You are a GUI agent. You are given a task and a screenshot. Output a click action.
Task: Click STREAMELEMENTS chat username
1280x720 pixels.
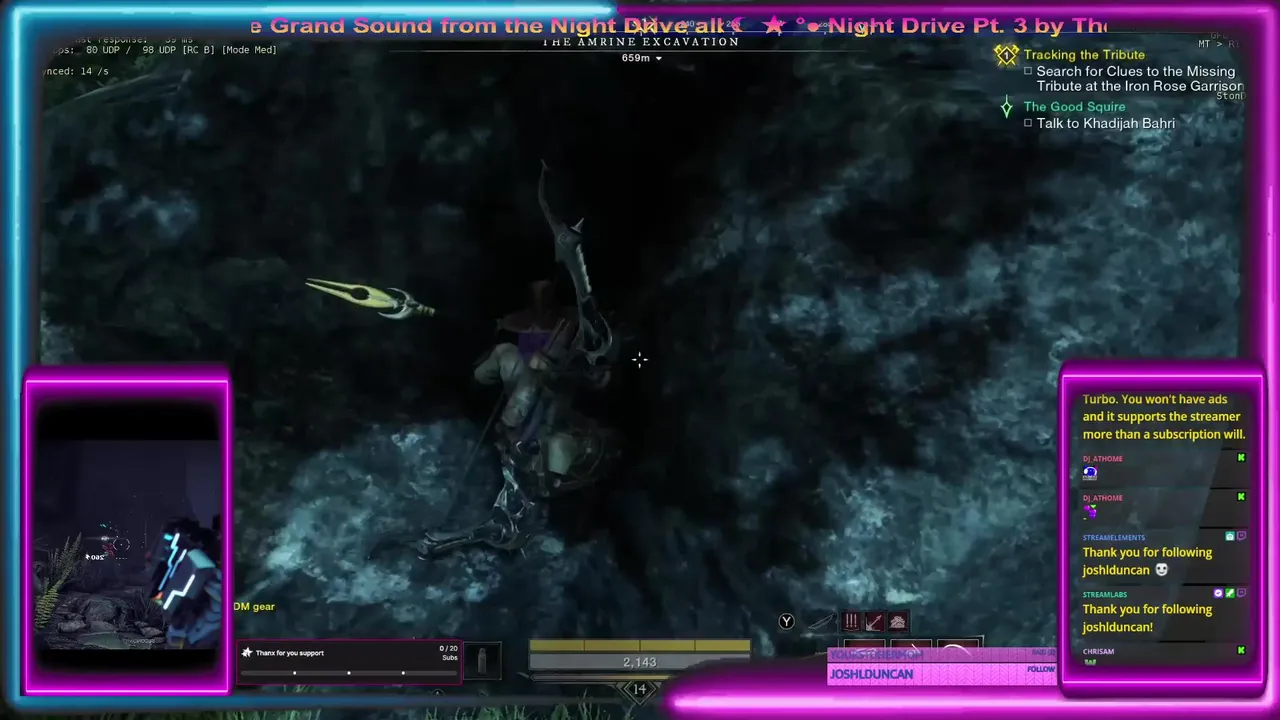(x=1113, y=538)
